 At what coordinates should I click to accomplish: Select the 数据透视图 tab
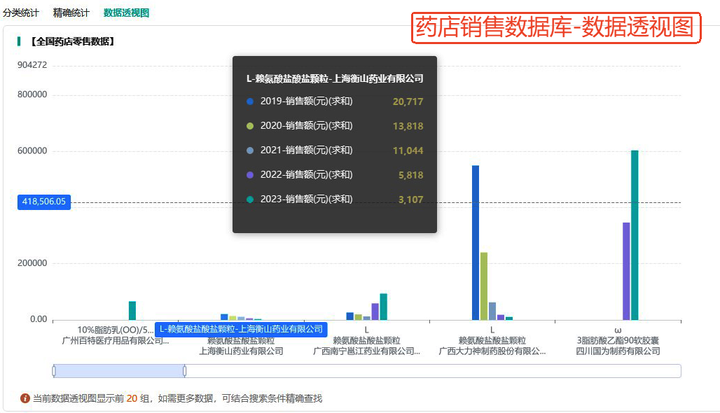[x=126, y=13]
